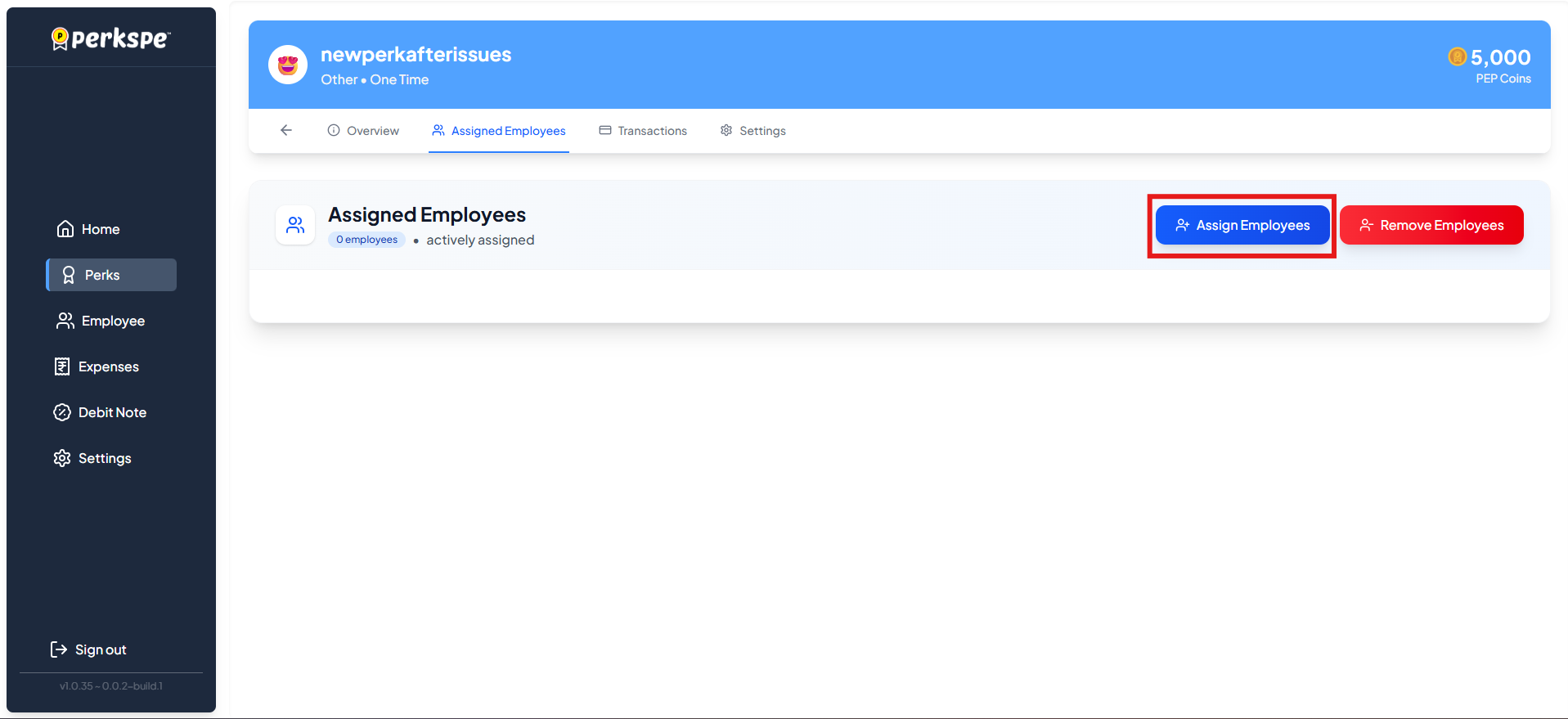Select the Assigned Employees tab

[x=499, y=131]
